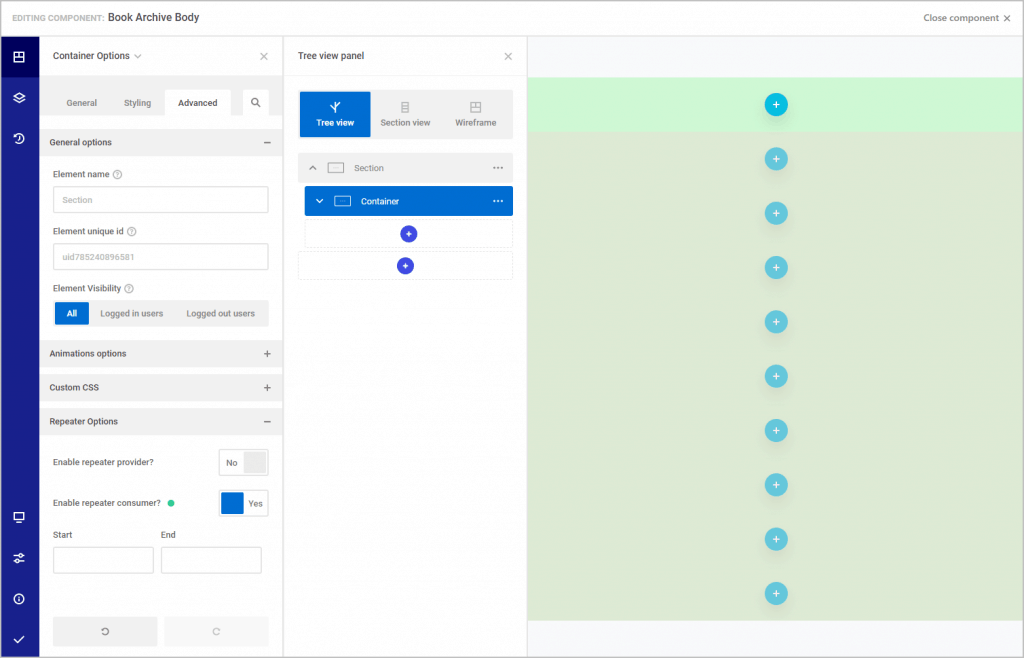Select the Library/elements icon in left sidebar
The width and height of the screenshot is (1024, 658).
pos(20,98)
